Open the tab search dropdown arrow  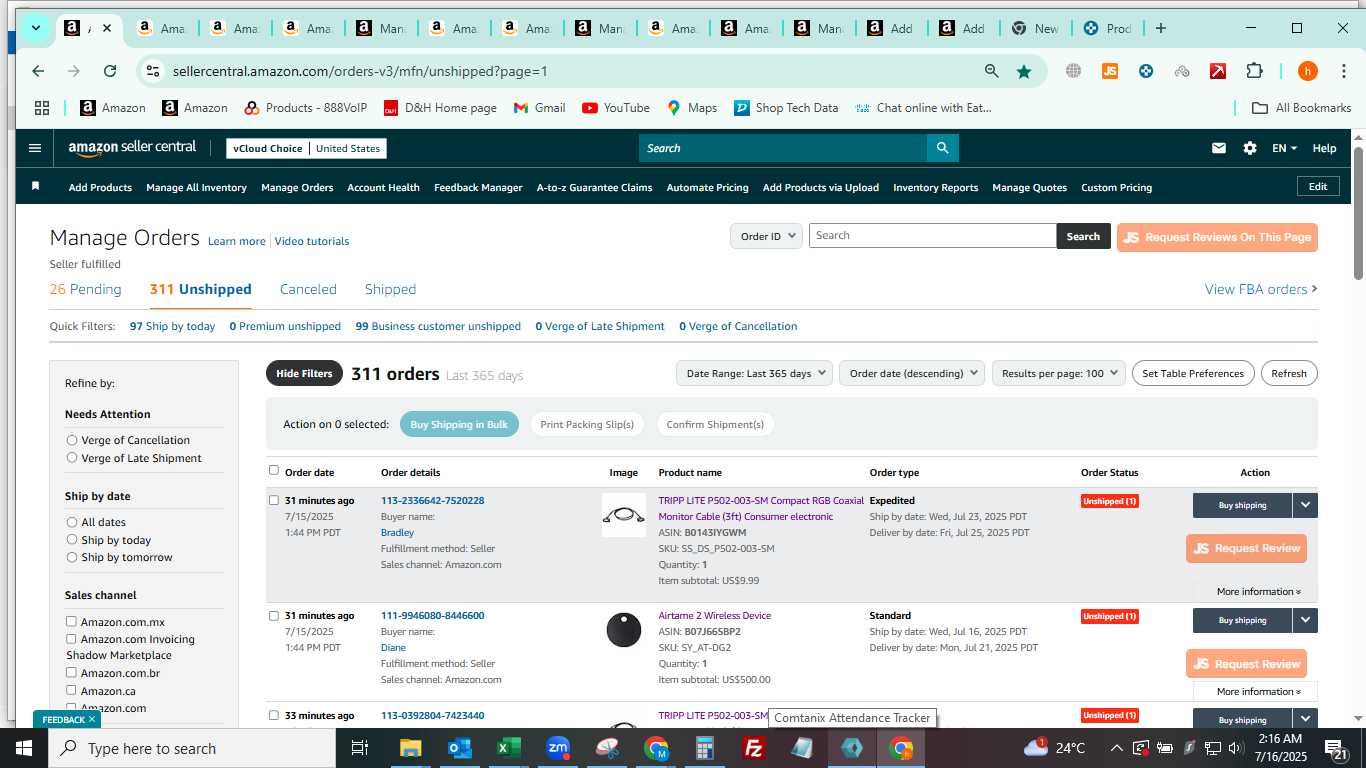point(36,28)
